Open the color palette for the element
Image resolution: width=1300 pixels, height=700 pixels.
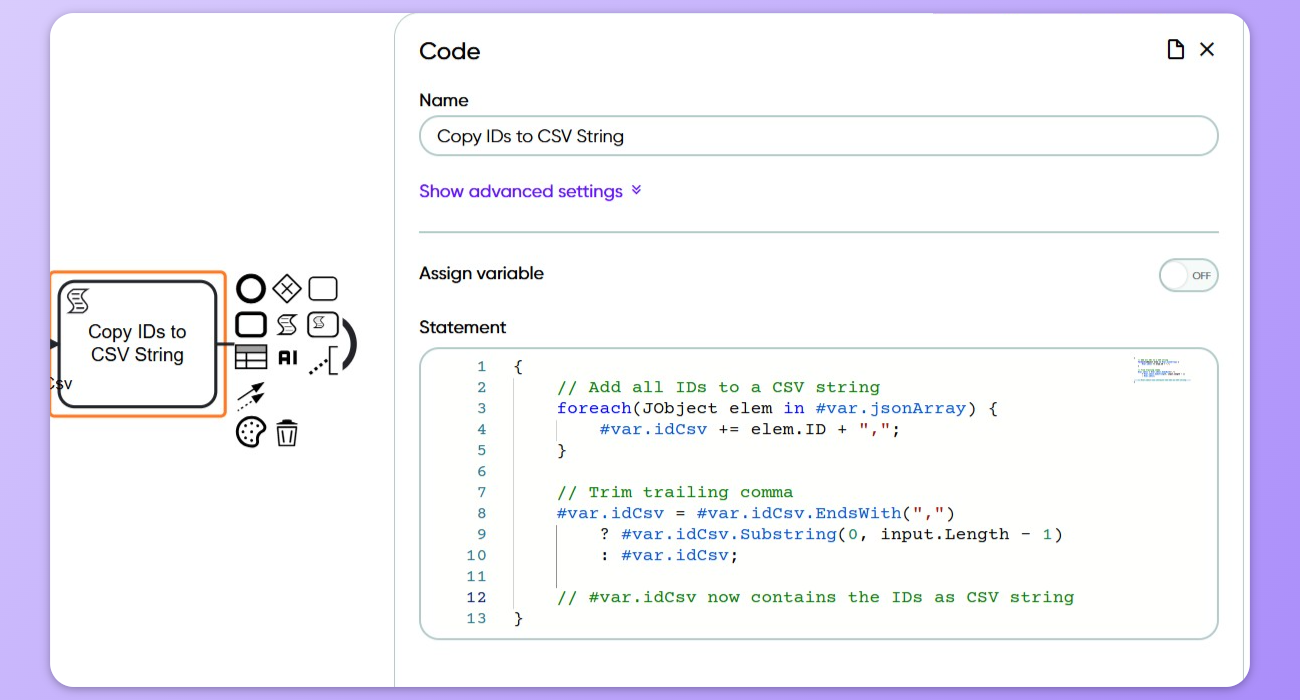click(250, 433)
